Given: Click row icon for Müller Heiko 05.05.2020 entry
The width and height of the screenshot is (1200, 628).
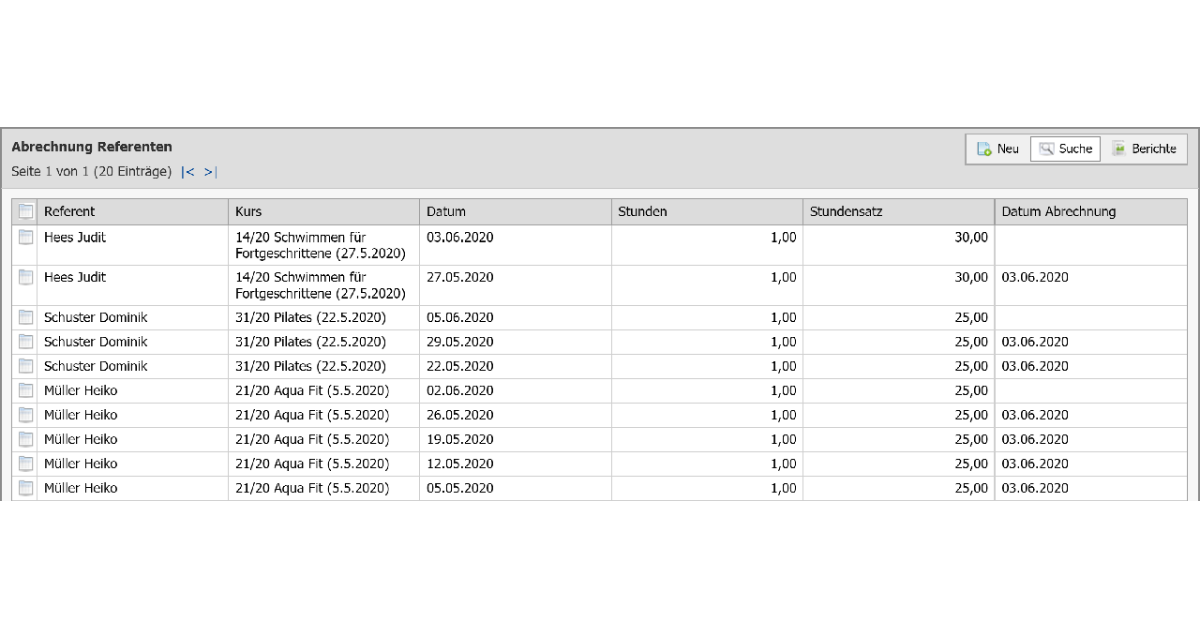Looking at the screenshot, I should pos(26,488).
